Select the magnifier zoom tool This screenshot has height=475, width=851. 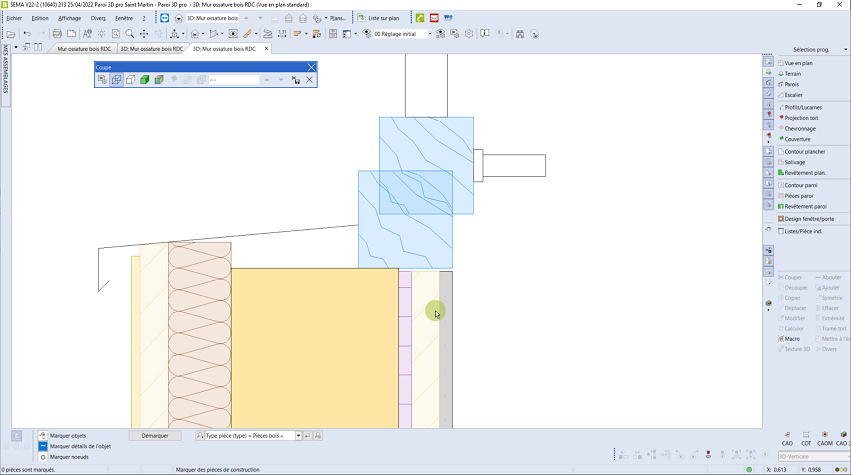click(x=130, y=34)
